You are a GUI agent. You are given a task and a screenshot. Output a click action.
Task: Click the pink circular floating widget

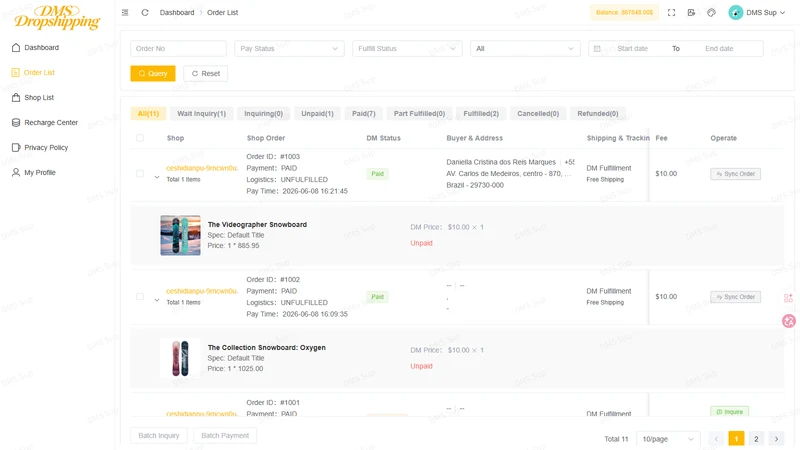tap(789, 321)
